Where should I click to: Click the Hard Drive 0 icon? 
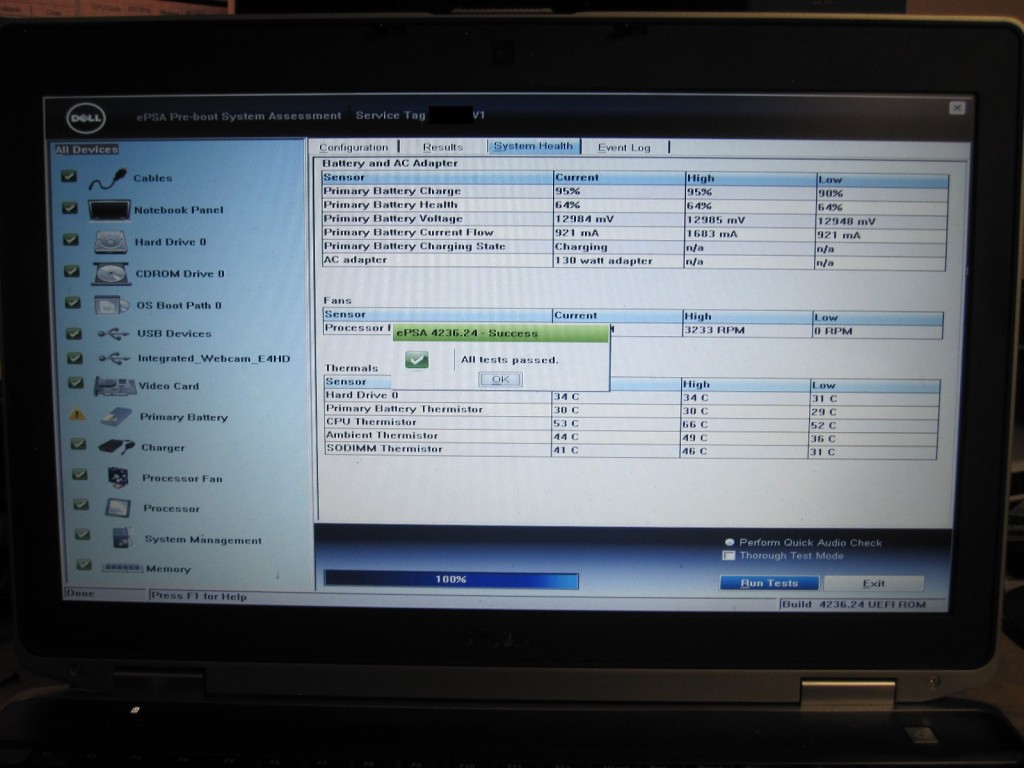point(110,242)
